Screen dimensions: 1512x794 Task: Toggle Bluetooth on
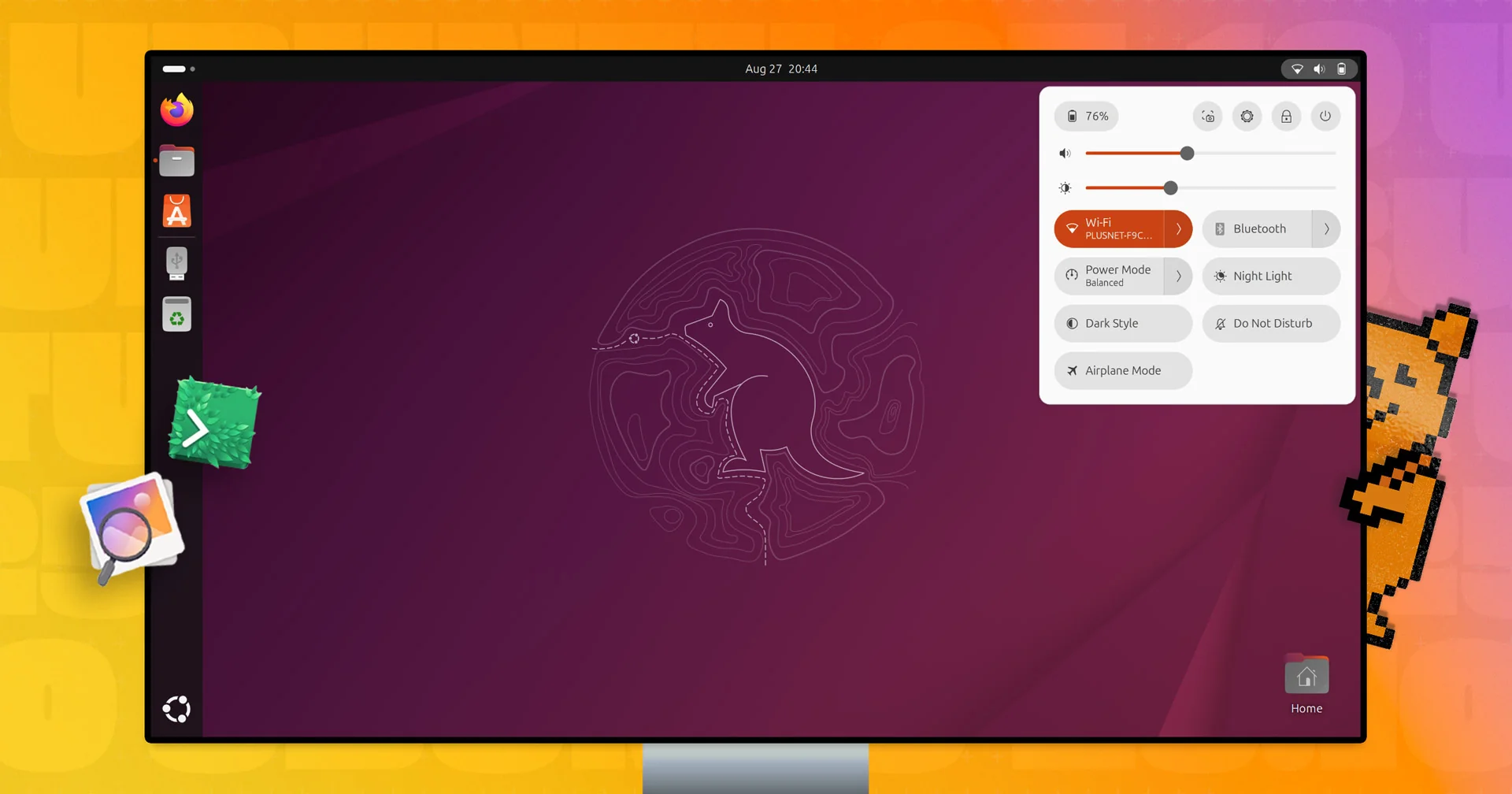[1257, 229]
